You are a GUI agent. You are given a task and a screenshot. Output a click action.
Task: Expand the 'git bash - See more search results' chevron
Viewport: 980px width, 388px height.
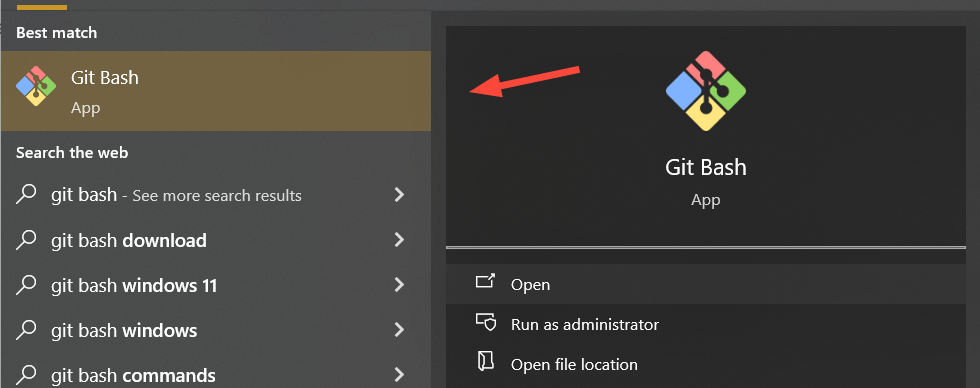(399, 195)
